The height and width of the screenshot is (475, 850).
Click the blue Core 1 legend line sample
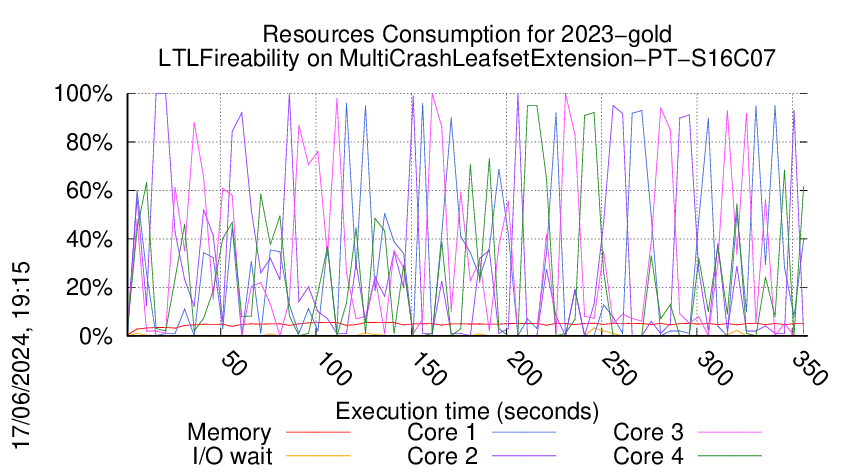pyautogui.click(x=524, y=432)
